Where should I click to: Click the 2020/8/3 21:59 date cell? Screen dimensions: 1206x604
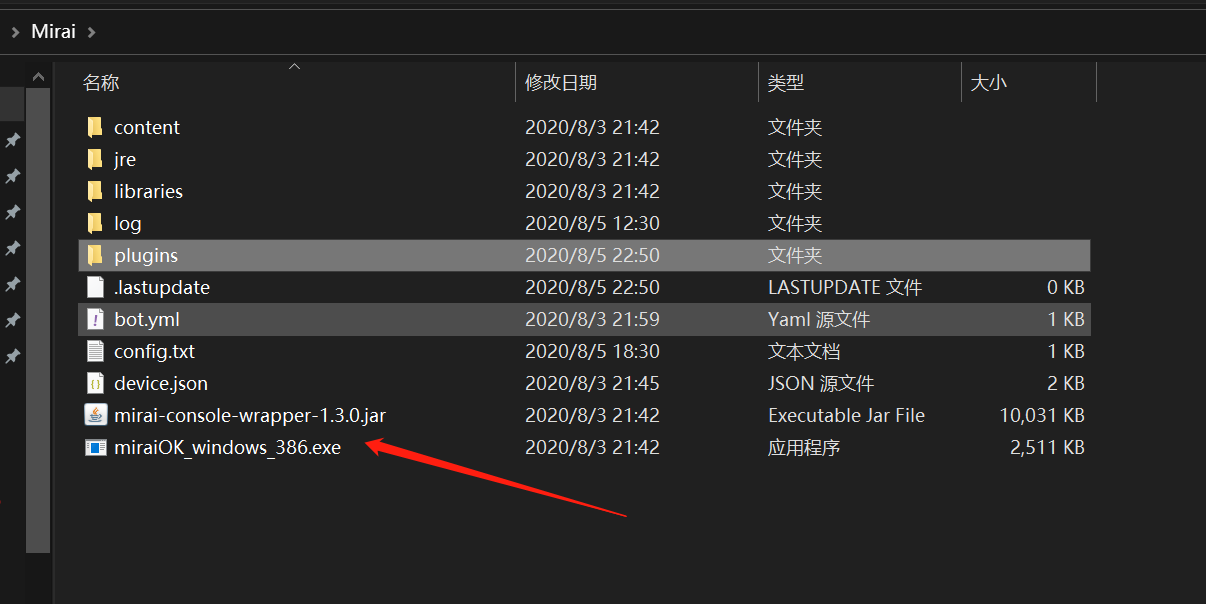pos(592,319)
